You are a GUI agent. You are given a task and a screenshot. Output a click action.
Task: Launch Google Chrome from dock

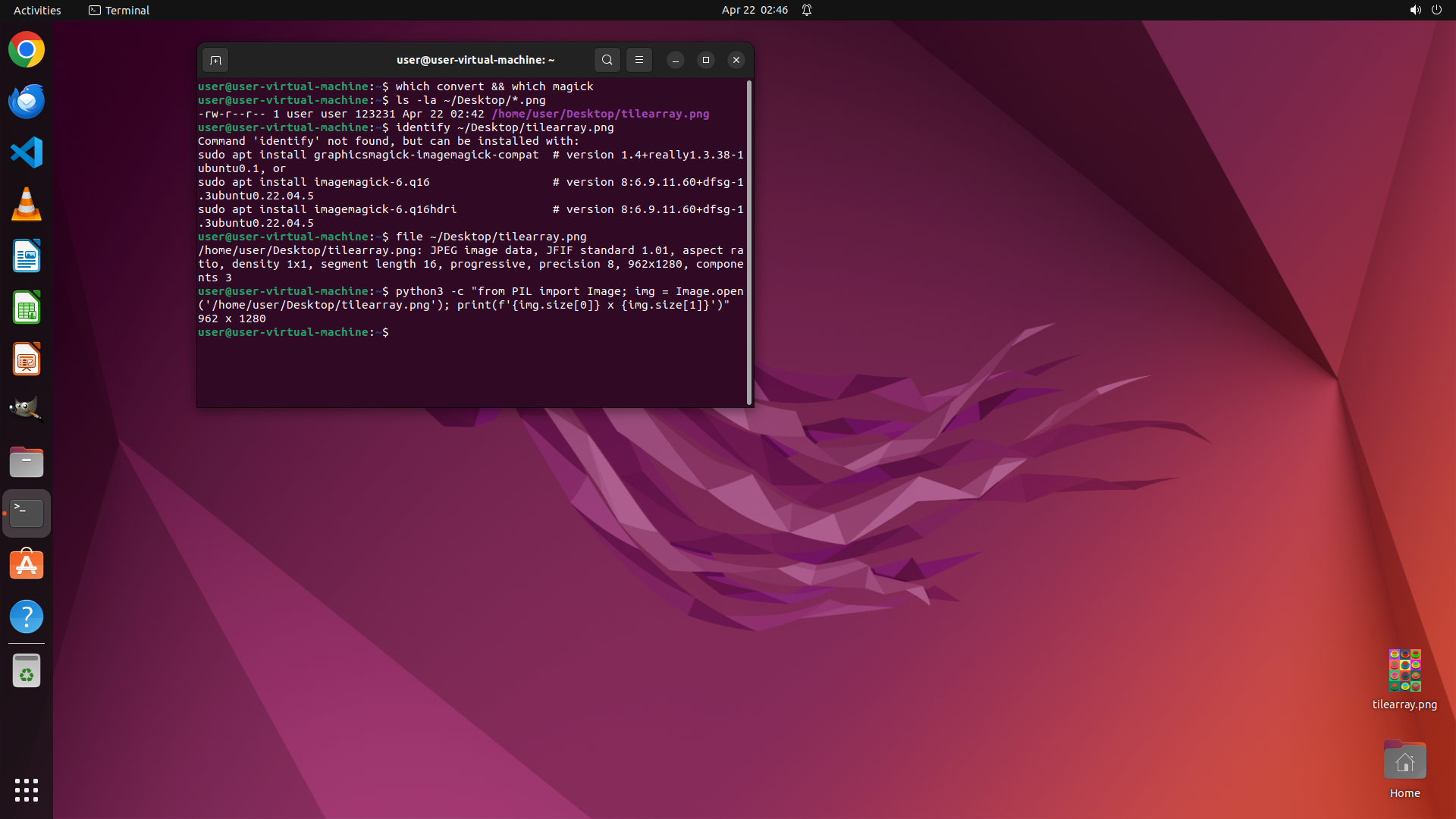tap(27, 50)
